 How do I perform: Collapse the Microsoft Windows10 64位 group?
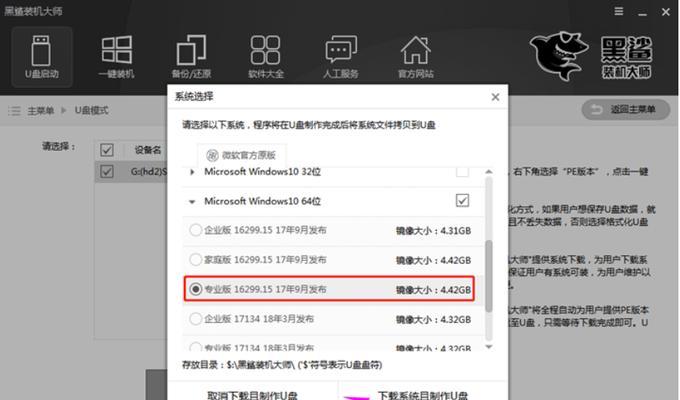(x=192, y=201)
